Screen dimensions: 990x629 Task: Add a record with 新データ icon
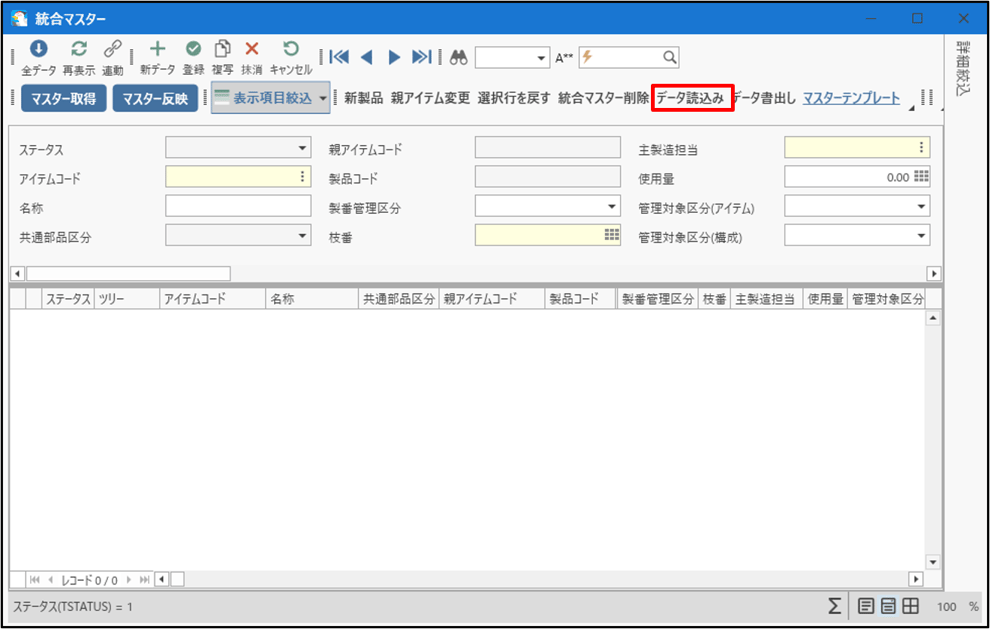click(x=157, y=50)
